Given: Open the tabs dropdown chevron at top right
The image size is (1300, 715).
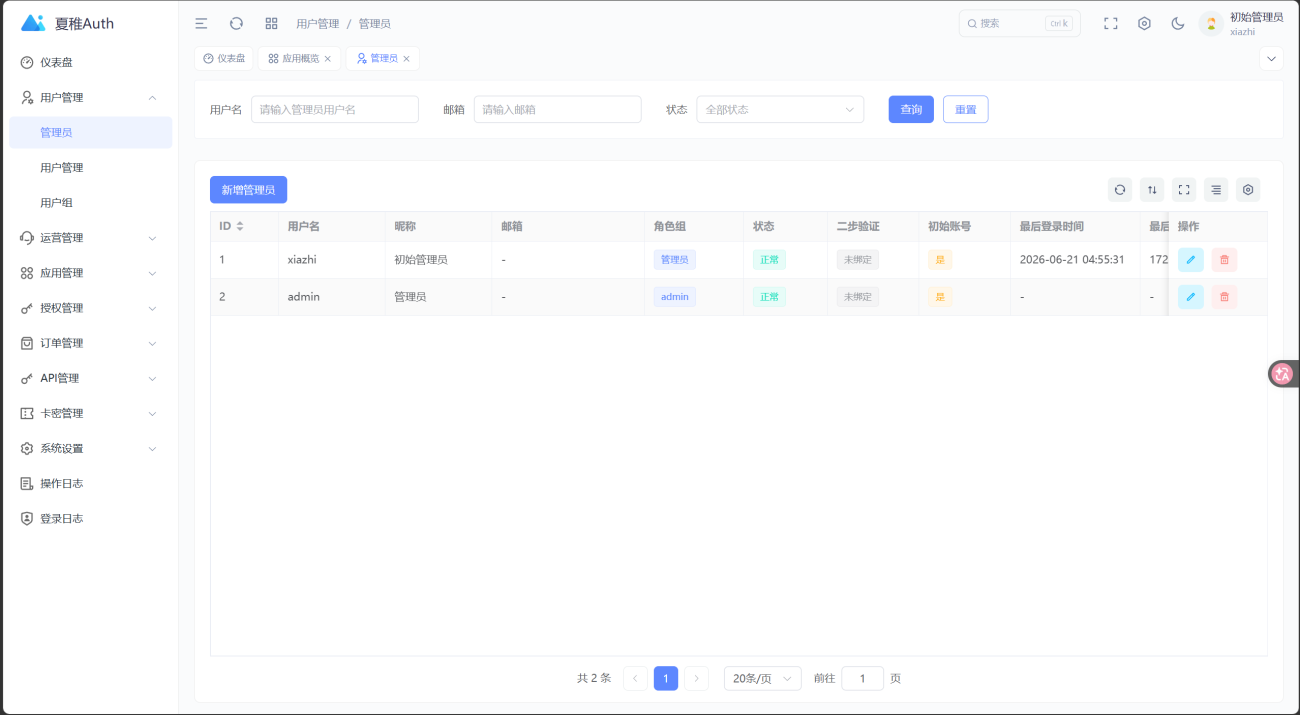Looking at the screenshot, I should click(x=1271, y=59).
